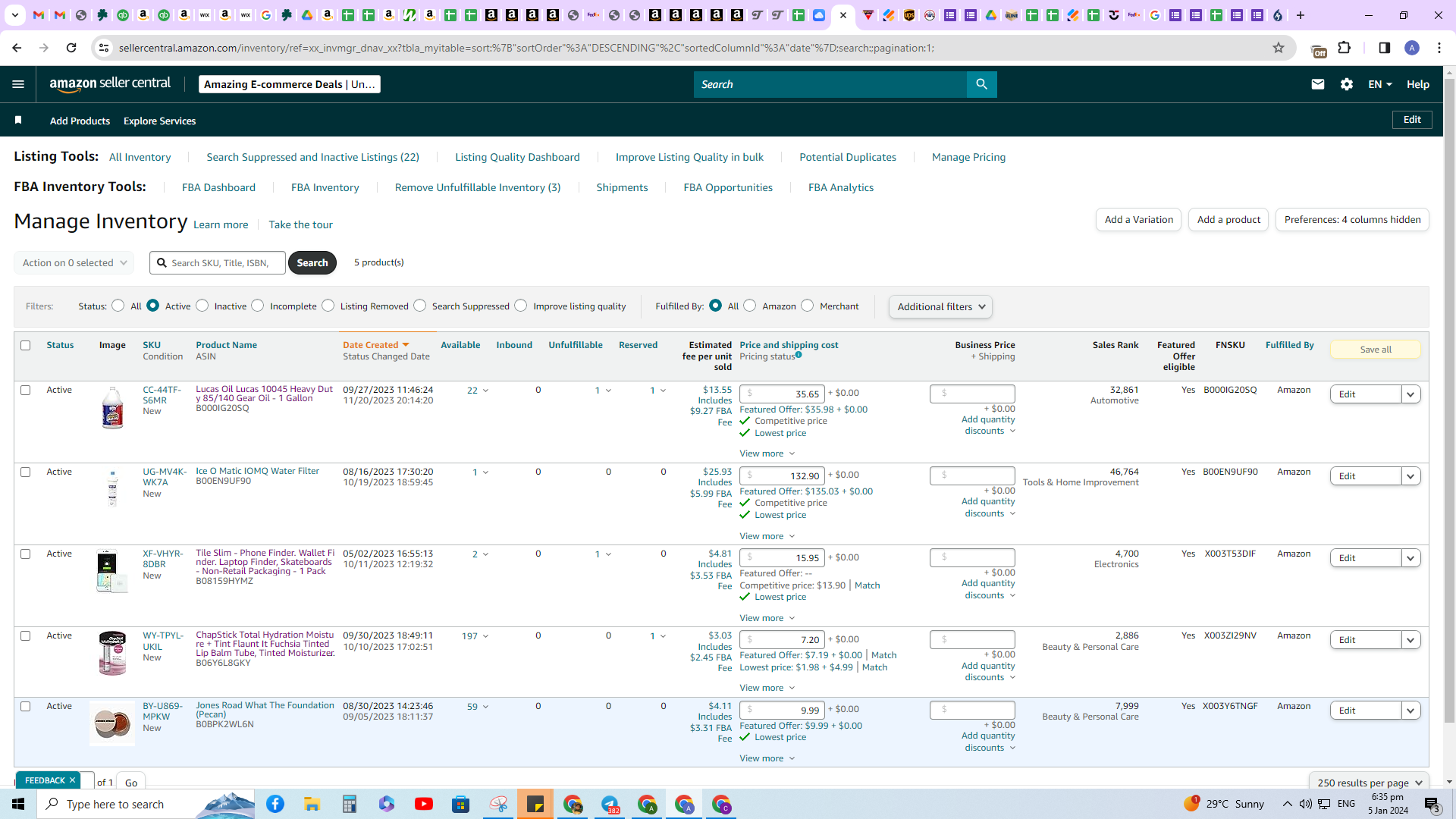Click the Save all button
The image size is (1456, 819).
tap(1375, 350)
